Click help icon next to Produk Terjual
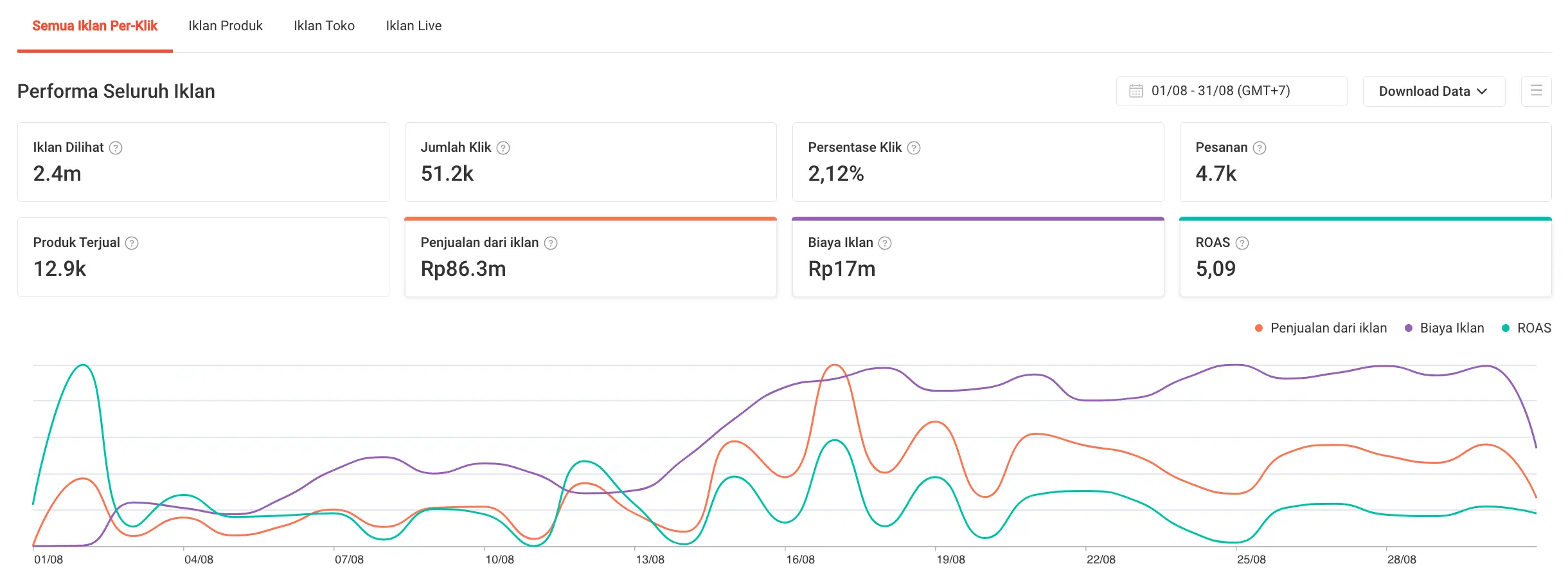Screen dimensions: 1568x584 click(132, 243)
